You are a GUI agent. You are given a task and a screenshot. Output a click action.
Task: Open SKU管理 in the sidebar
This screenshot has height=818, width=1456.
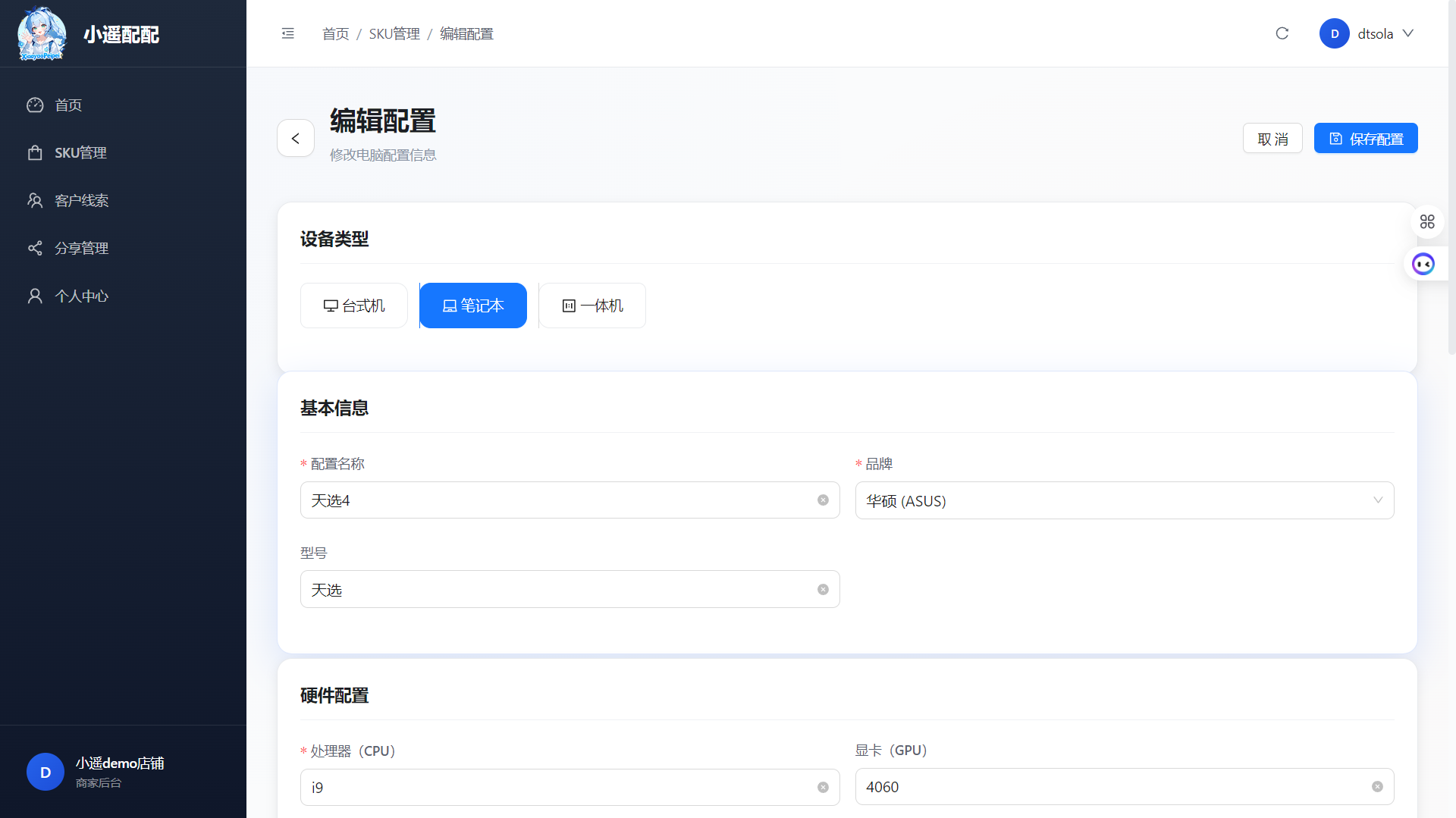80,152
